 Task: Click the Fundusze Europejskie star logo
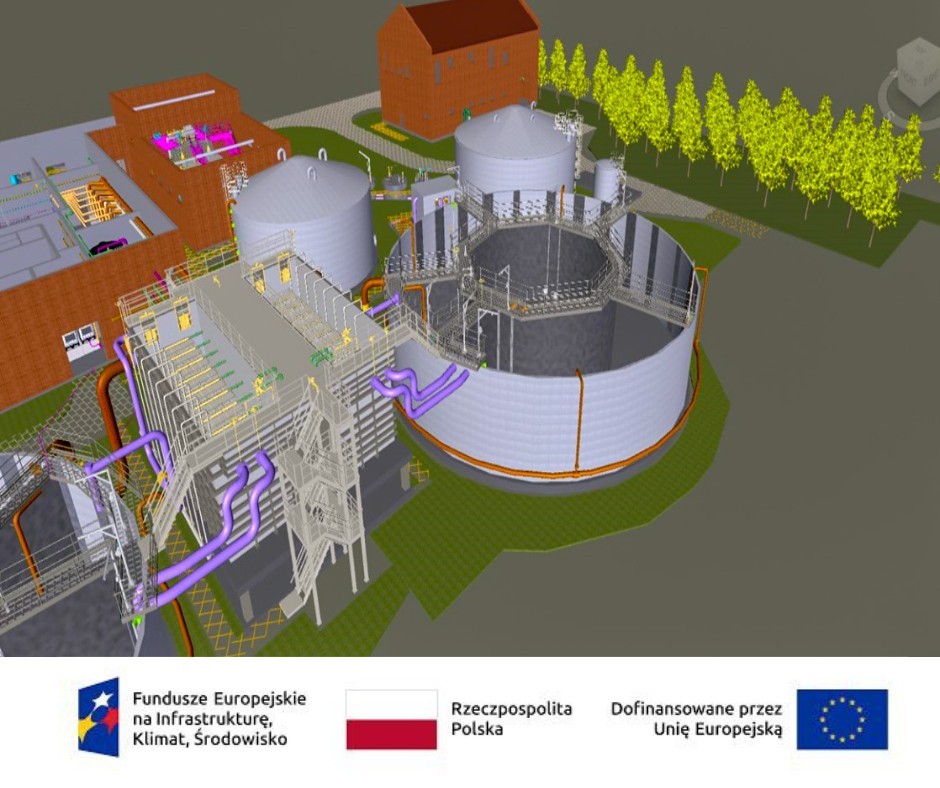pyautogui.click(x=98, y=717)
